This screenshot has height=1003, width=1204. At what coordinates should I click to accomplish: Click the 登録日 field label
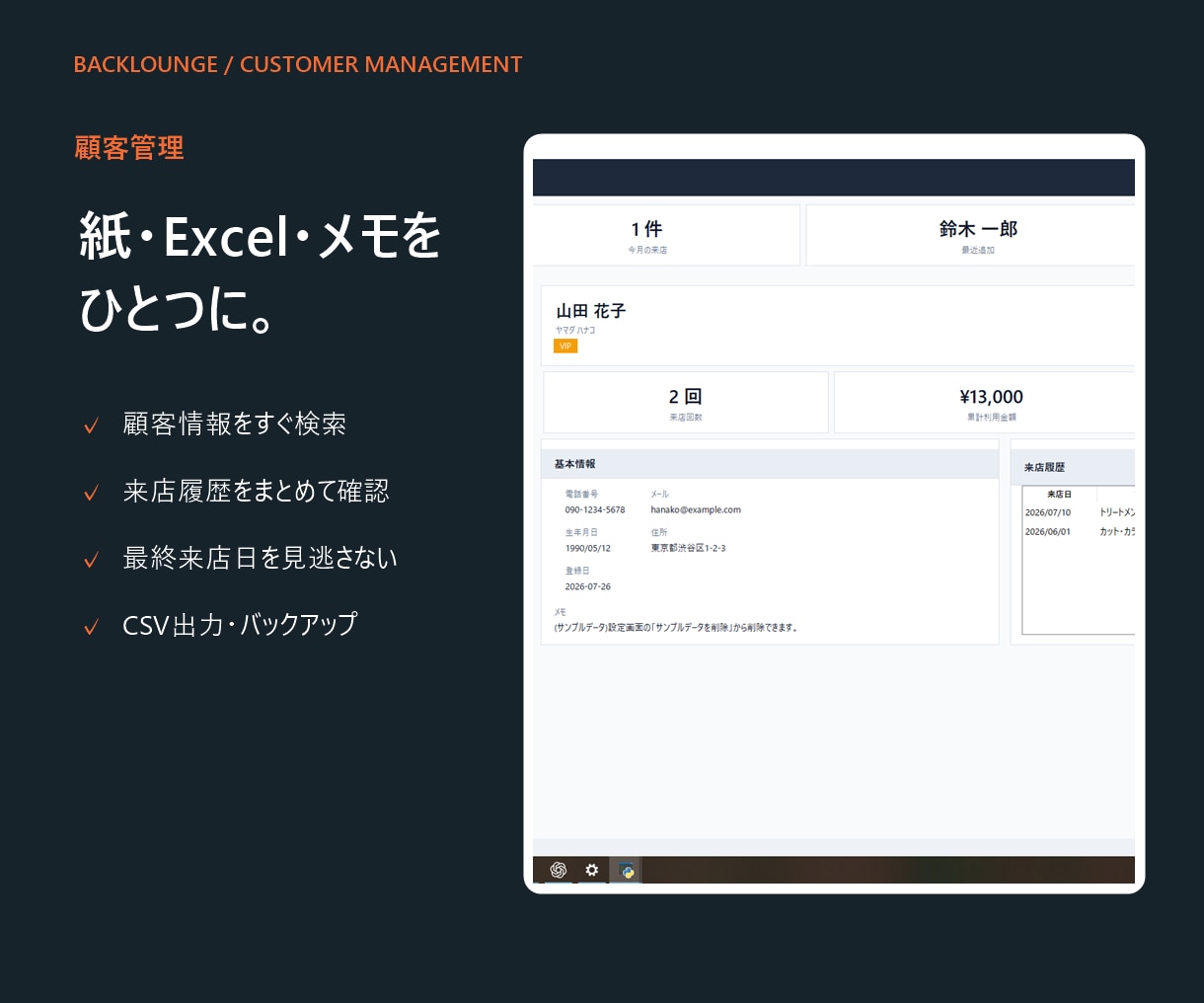pos(577,572)
